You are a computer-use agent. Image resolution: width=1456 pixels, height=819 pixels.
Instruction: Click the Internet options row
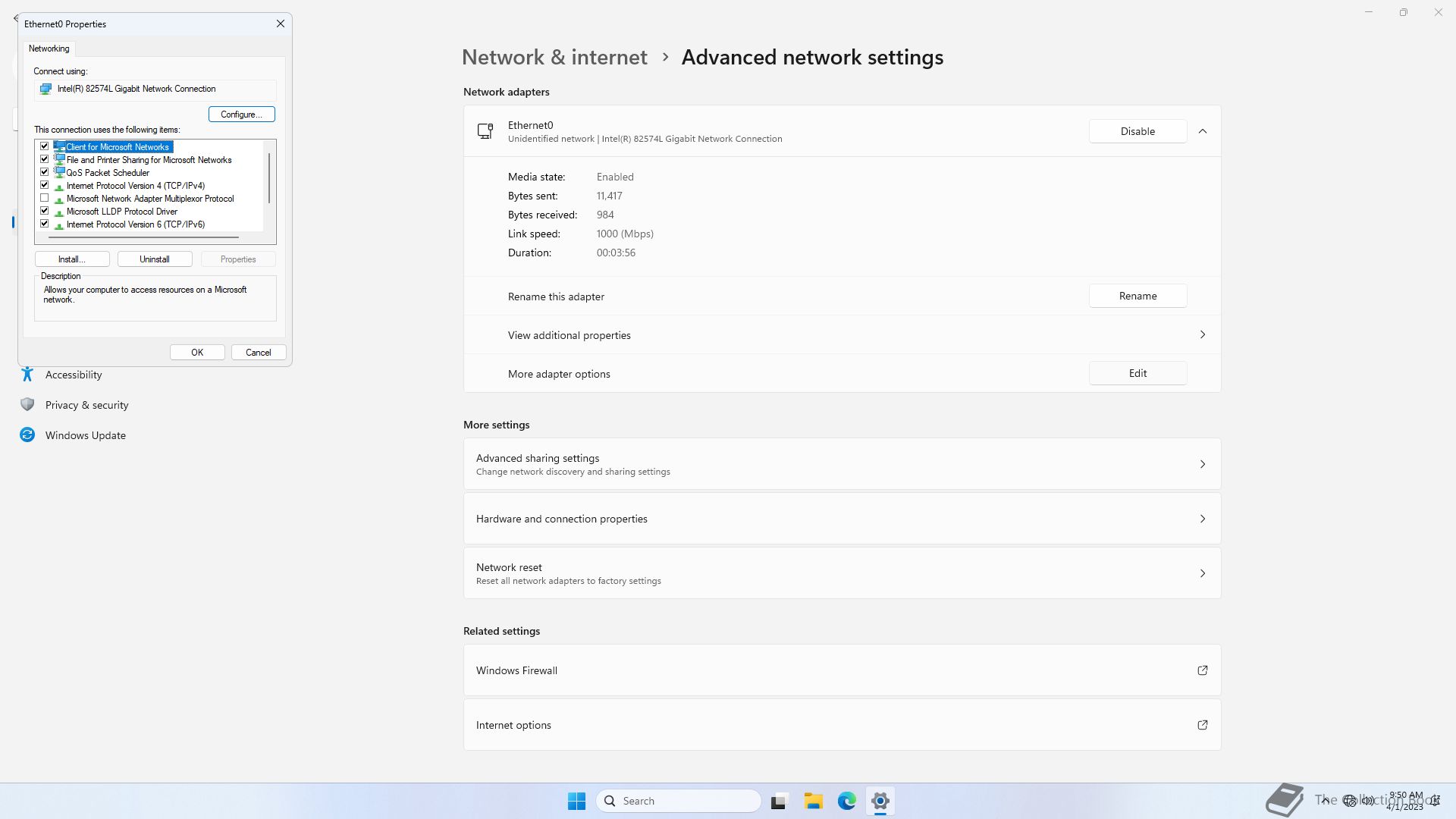tap(842, 725)
